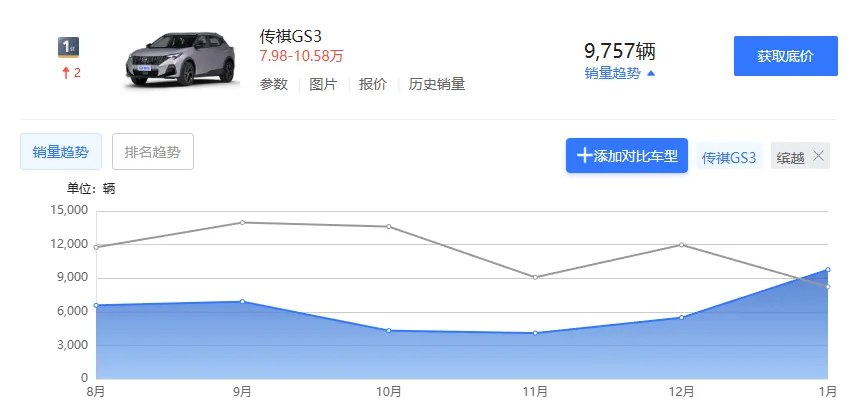Select the 销量趋势 tab above the chart
The height and width of the screenshot is (416, 855).
pos(61,152)
